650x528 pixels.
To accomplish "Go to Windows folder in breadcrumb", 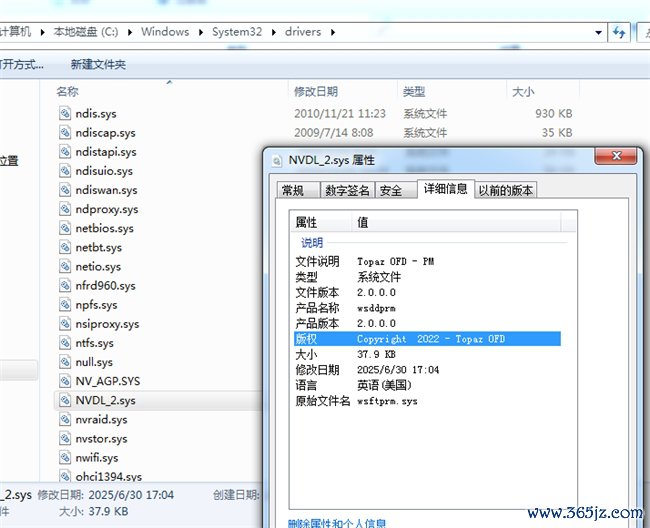I will pos(165,32).
